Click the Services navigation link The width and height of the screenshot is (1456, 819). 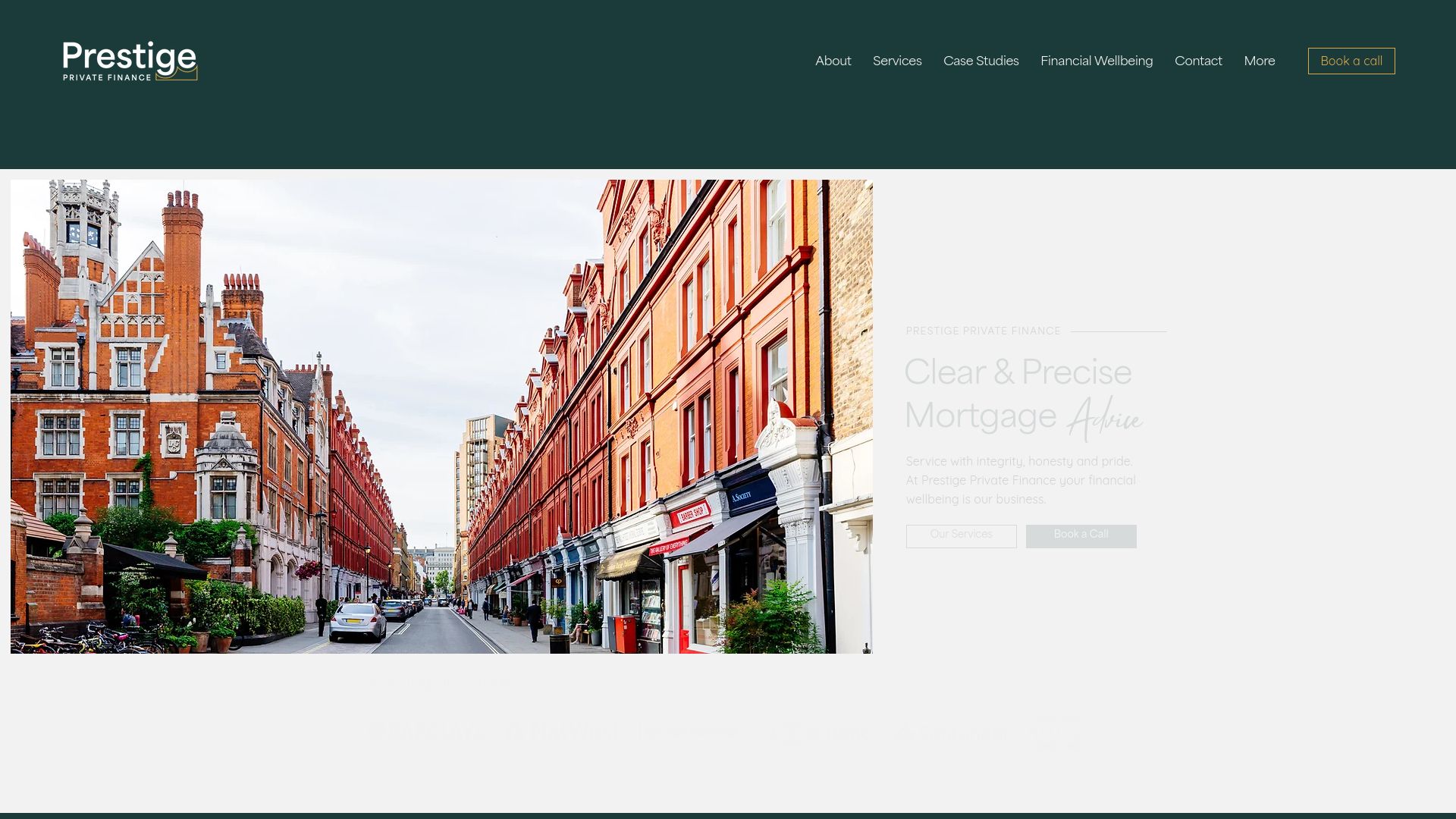[x=897, y=61]
